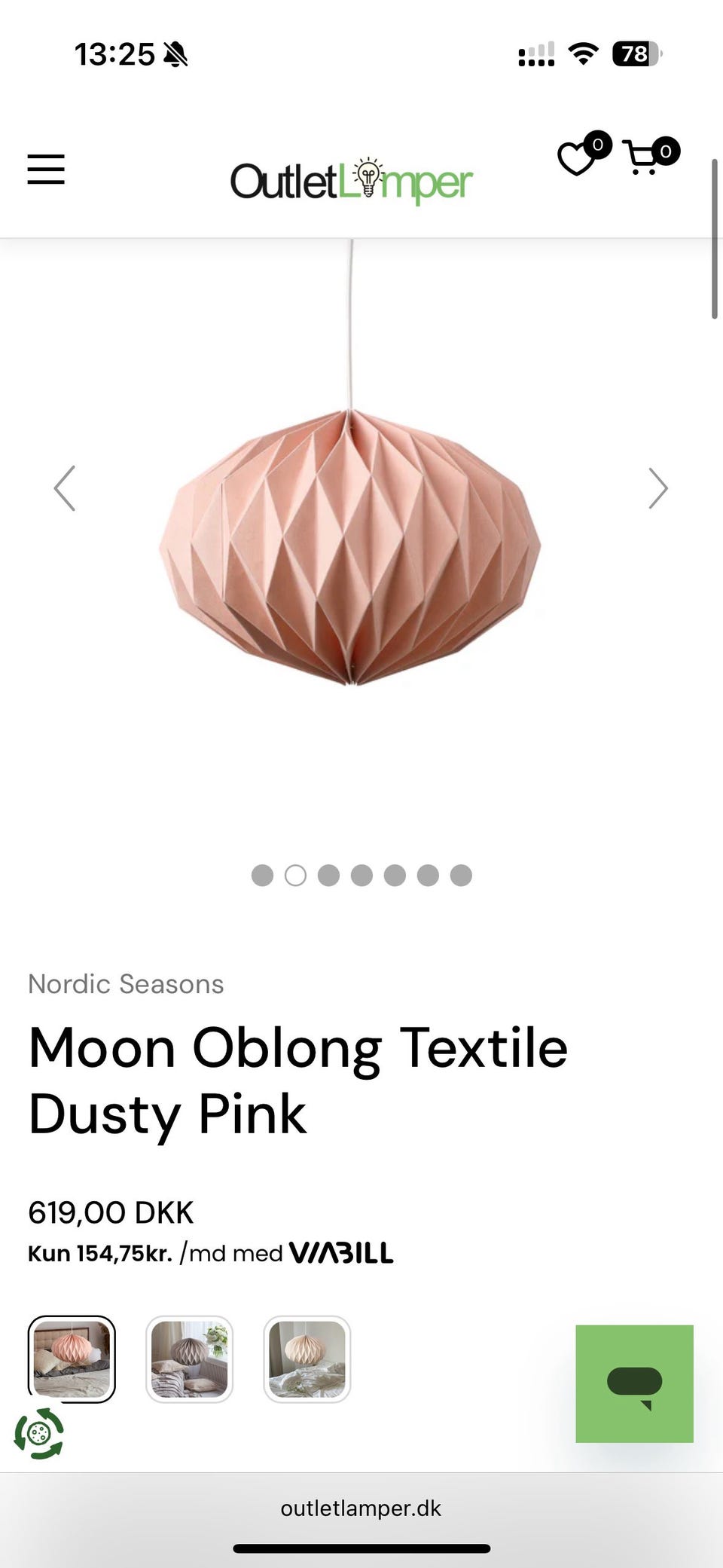Viewport: 723px width, 1568px height.
Task: Tap the outletlamper.dk address bar
Action: 361,1508
